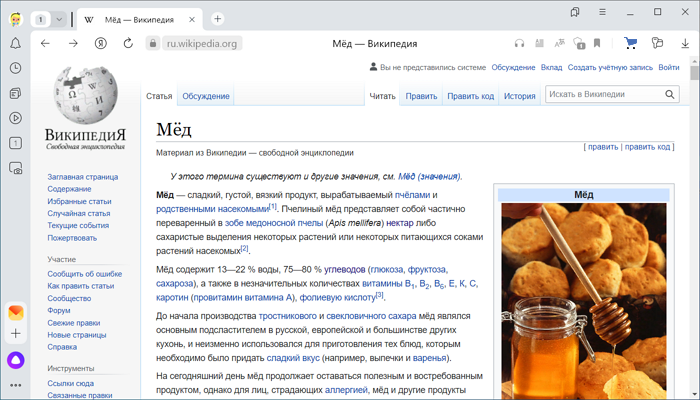Image resolution: width=700 pixels, height=400 pixels.
Task: Open a new tab with plus button
Action: [x=217, y=19]
